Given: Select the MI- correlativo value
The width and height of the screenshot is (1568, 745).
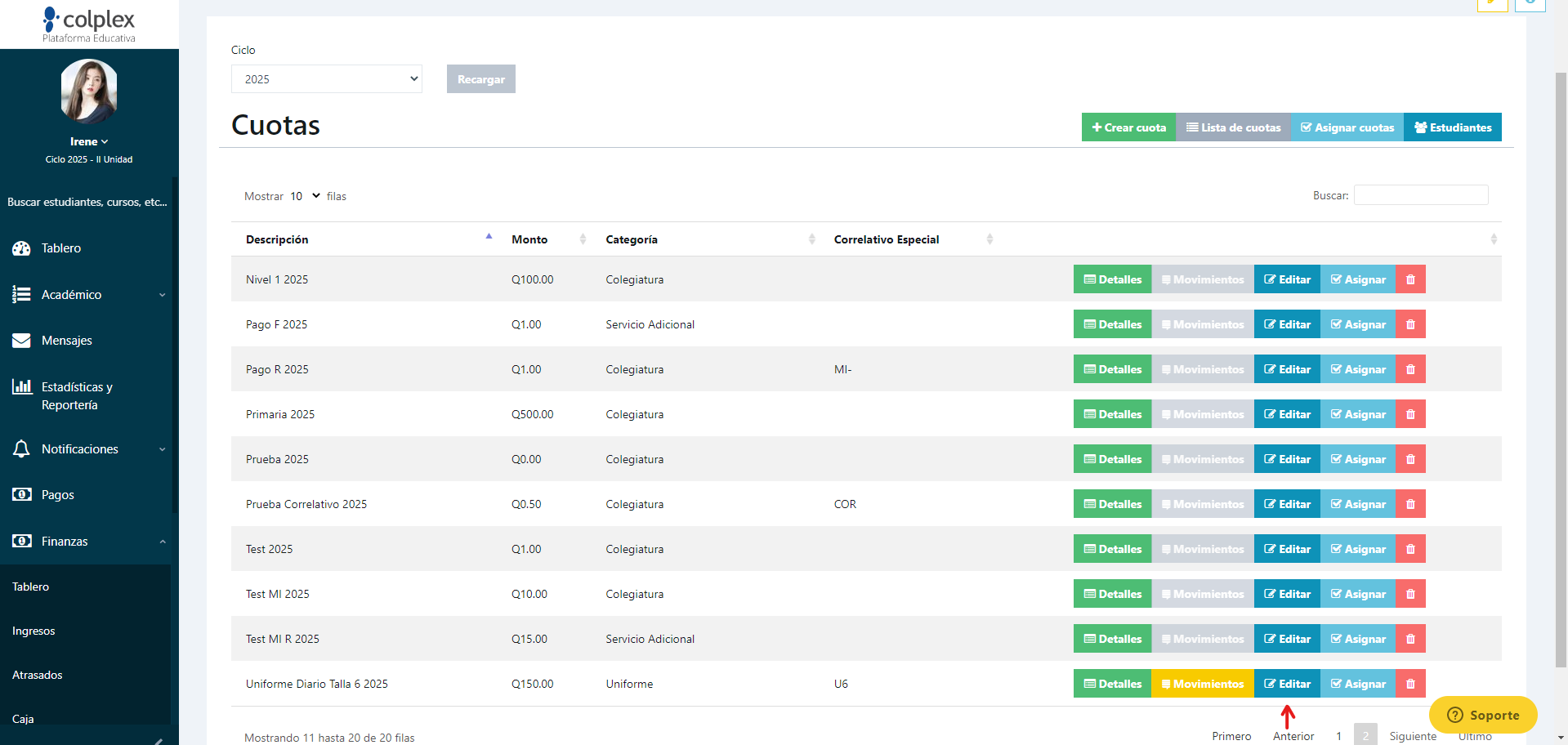Looking at the screenshot, I should tap(842, 369).
